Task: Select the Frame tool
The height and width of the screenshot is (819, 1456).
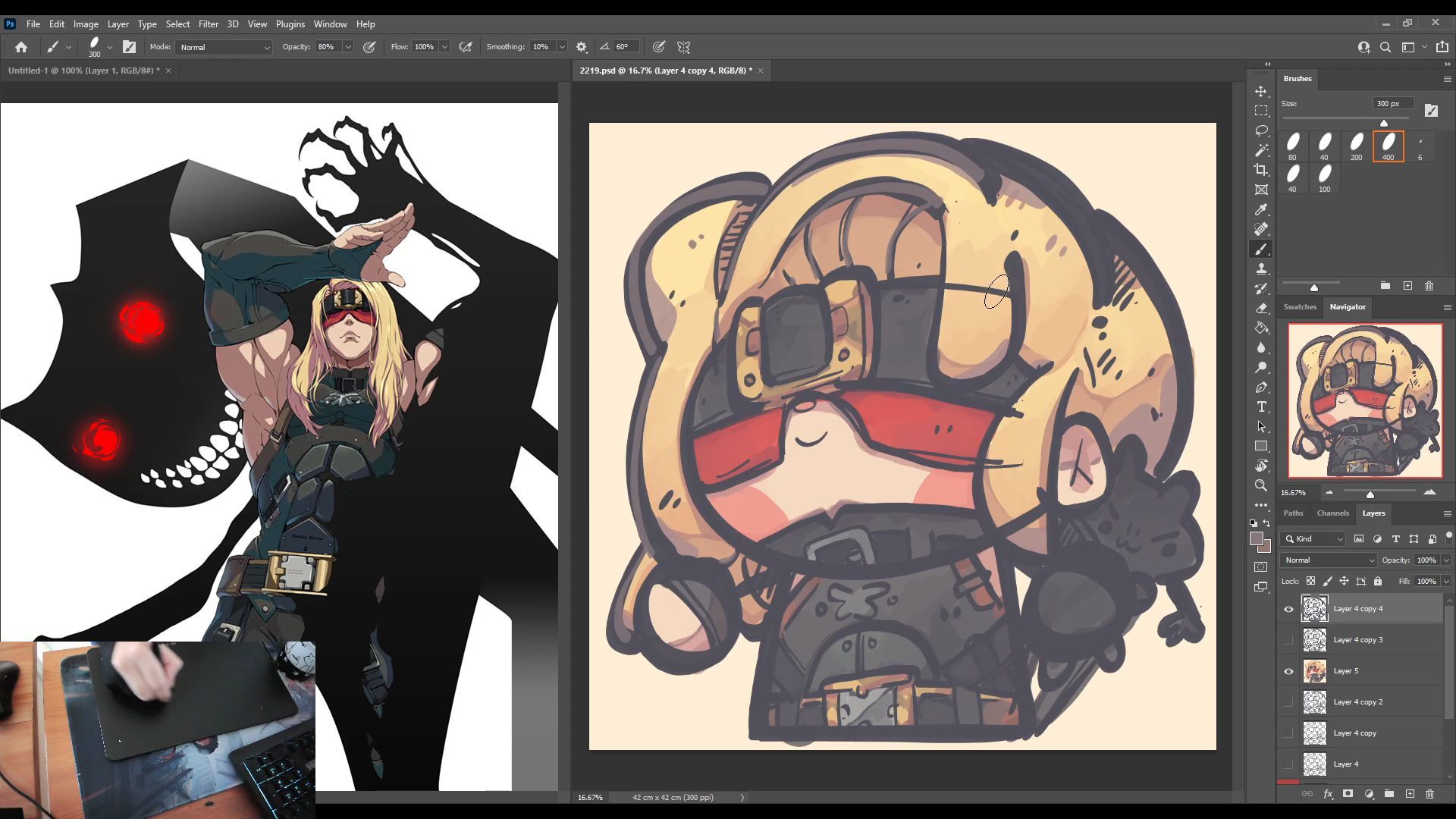Action: pyautogui.click(x=1261, y=190)
